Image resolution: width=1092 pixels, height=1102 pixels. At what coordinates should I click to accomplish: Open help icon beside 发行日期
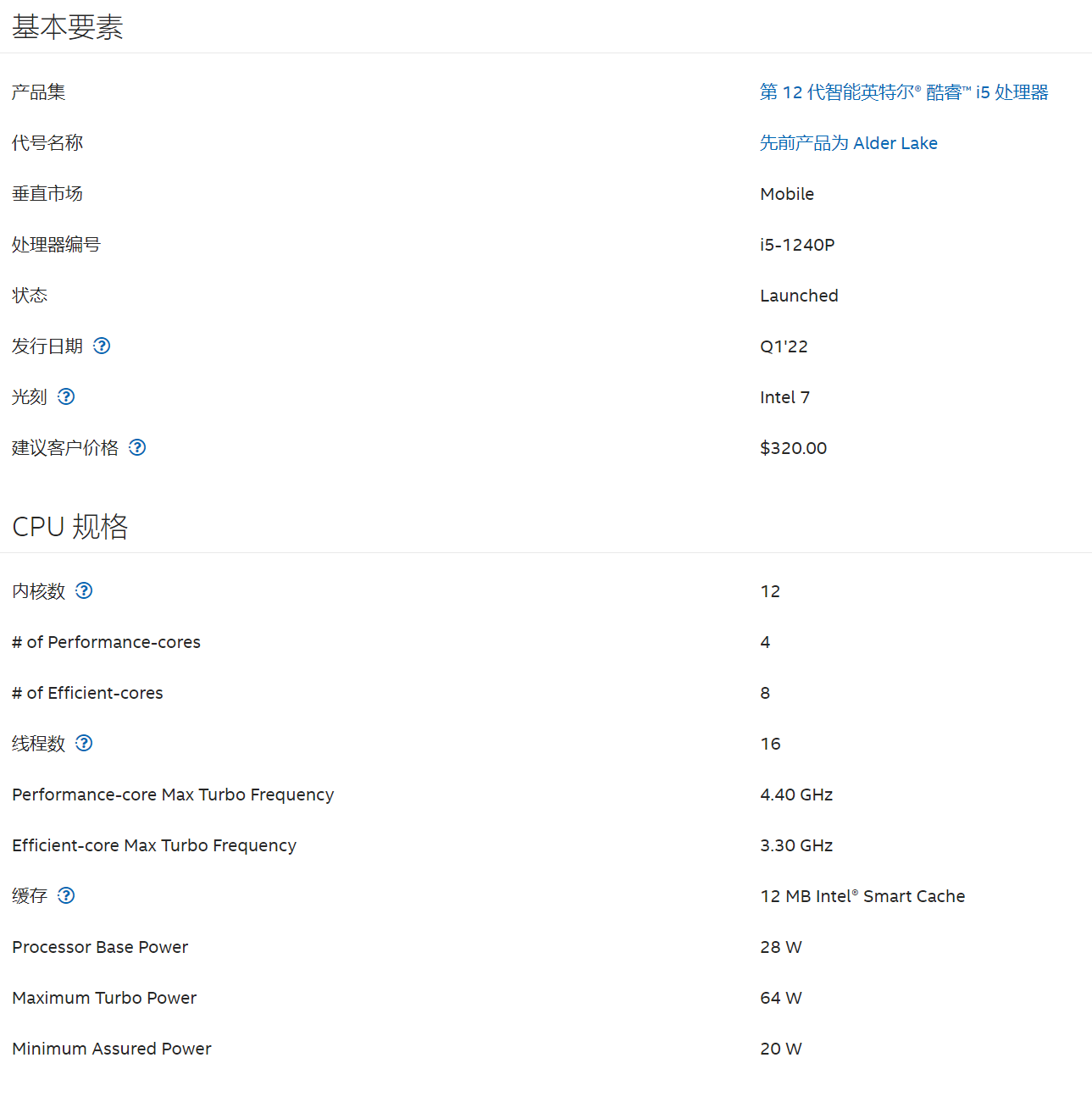click(x=102, y=346)
